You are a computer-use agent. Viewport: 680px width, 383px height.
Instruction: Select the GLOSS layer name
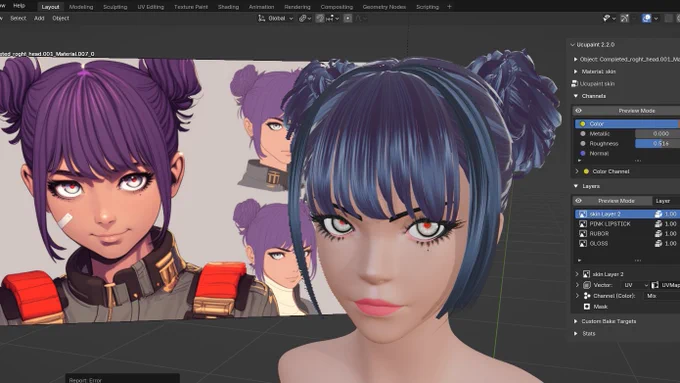click(598, 243)
